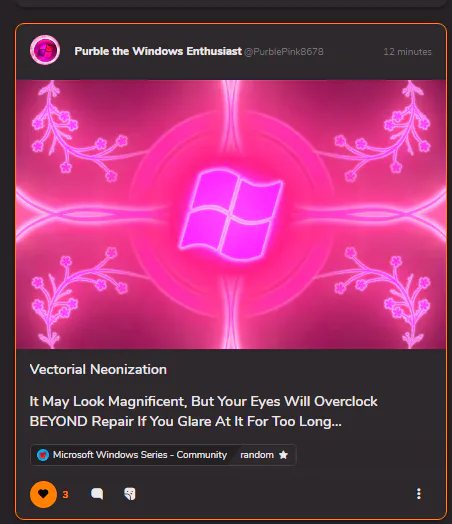The height and width of the screenshot is (524, 452).
Task: Like the post with the heart button
Action: [43, 494]
